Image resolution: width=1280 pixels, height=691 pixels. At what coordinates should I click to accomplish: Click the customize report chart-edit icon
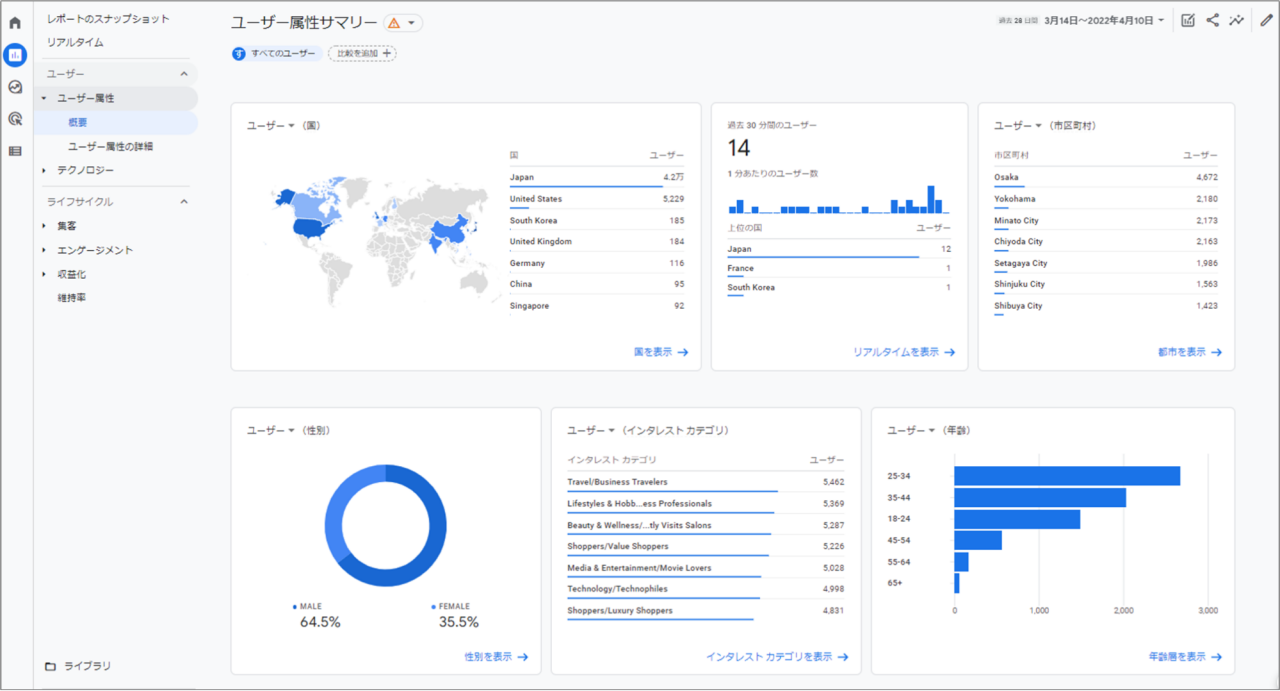tap(1188, 20)
